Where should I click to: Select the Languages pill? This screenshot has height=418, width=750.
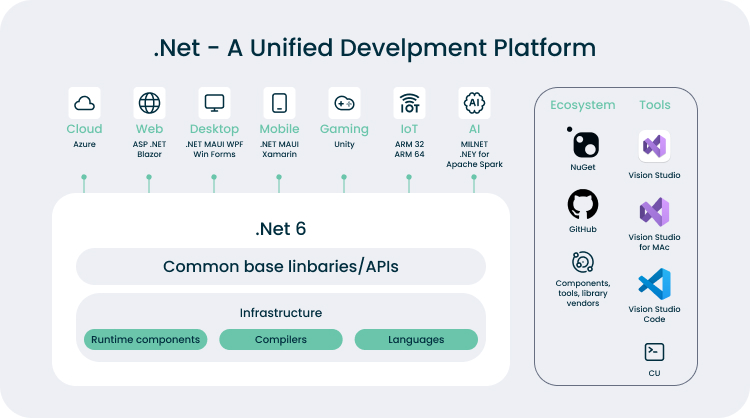(416, 340)
